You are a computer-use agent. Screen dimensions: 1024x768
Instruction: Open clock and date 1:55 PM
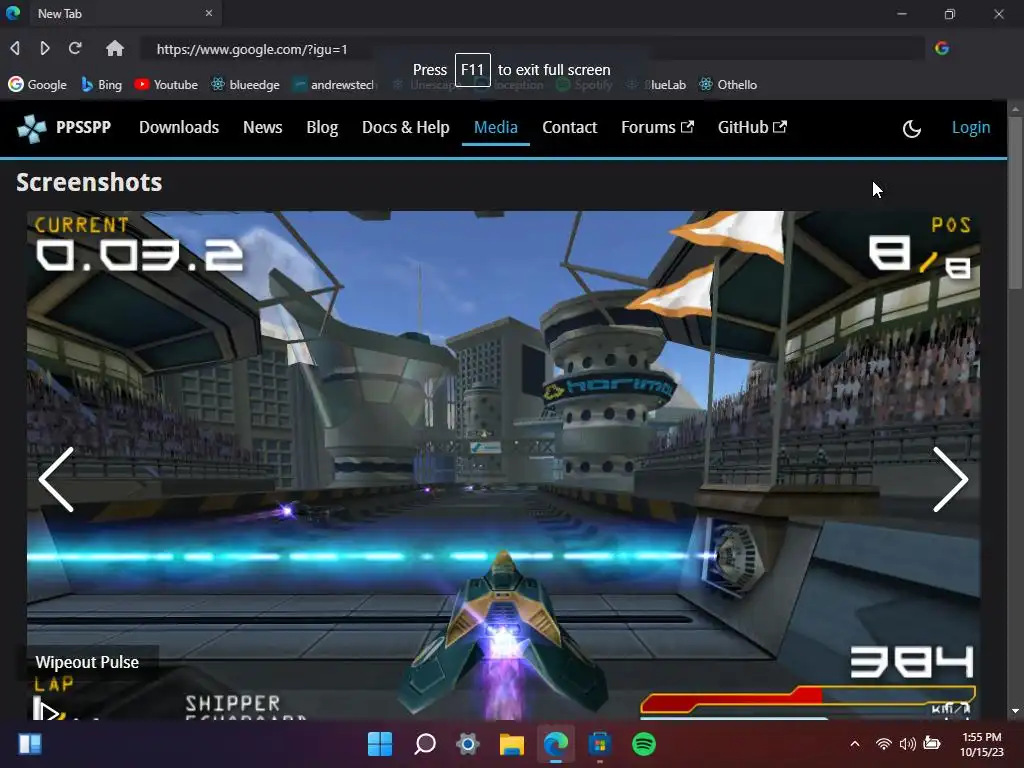click(x=982, y=744)
